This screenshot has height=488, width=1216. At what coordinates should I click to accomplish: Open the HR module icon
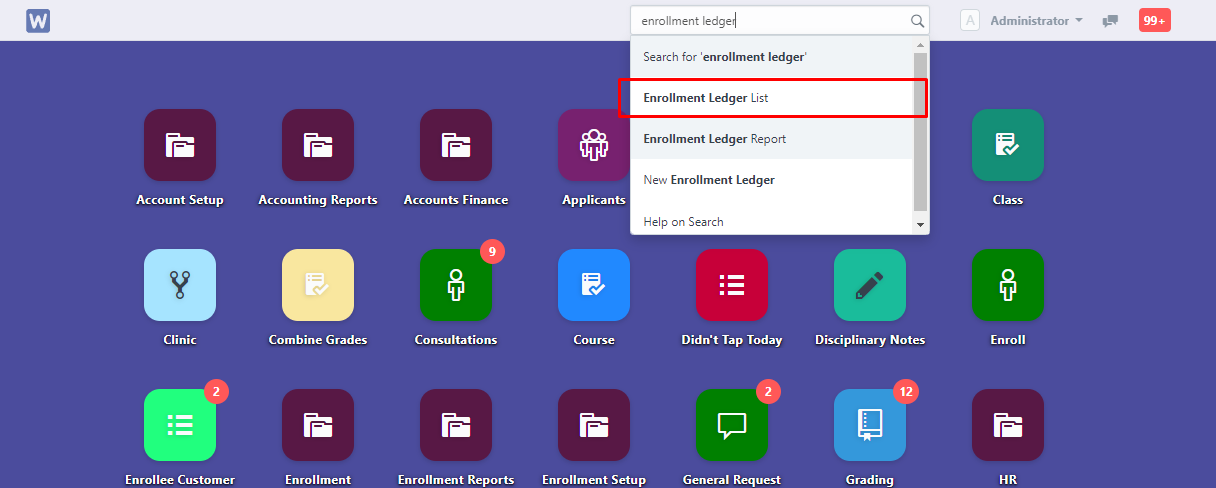[1008, 425]
